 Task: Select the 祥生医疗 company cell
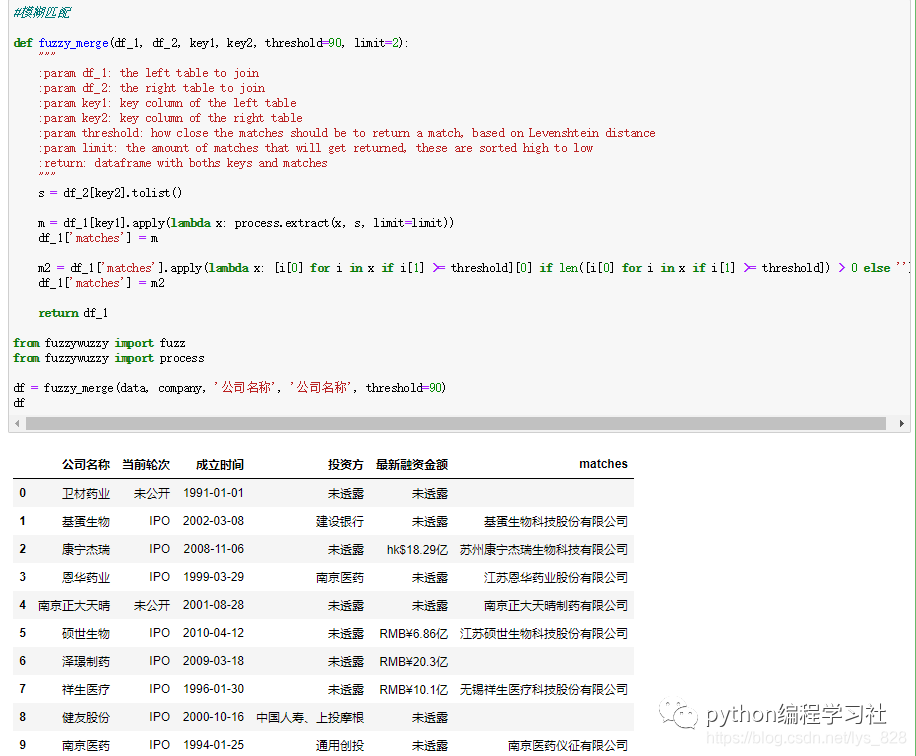[86, 689]
